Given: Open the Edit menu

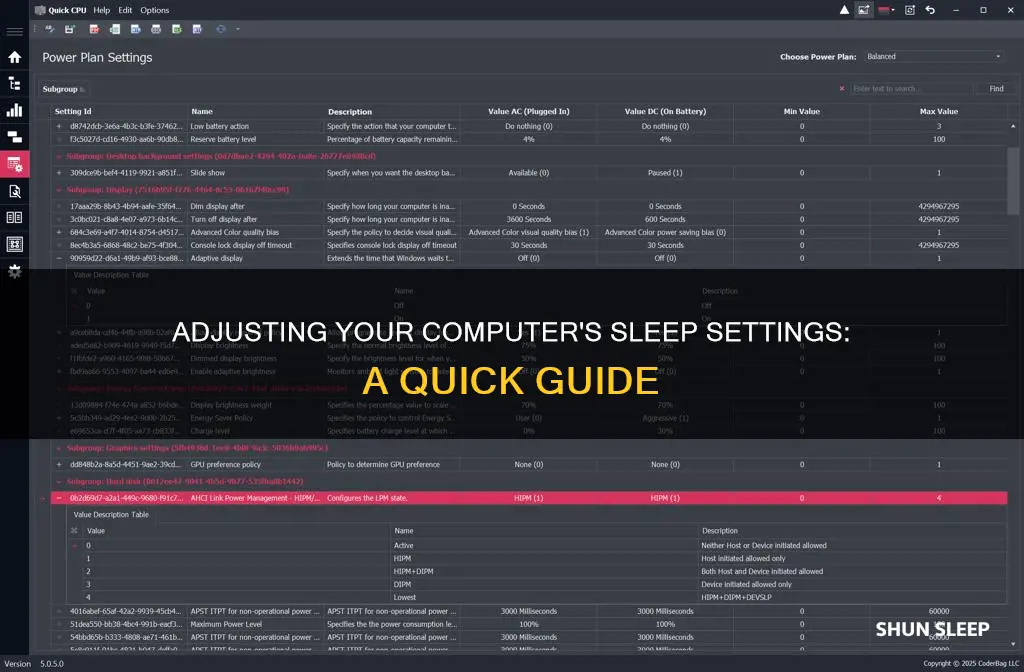Looking at the screenshot, I should (x=125, y=10).
